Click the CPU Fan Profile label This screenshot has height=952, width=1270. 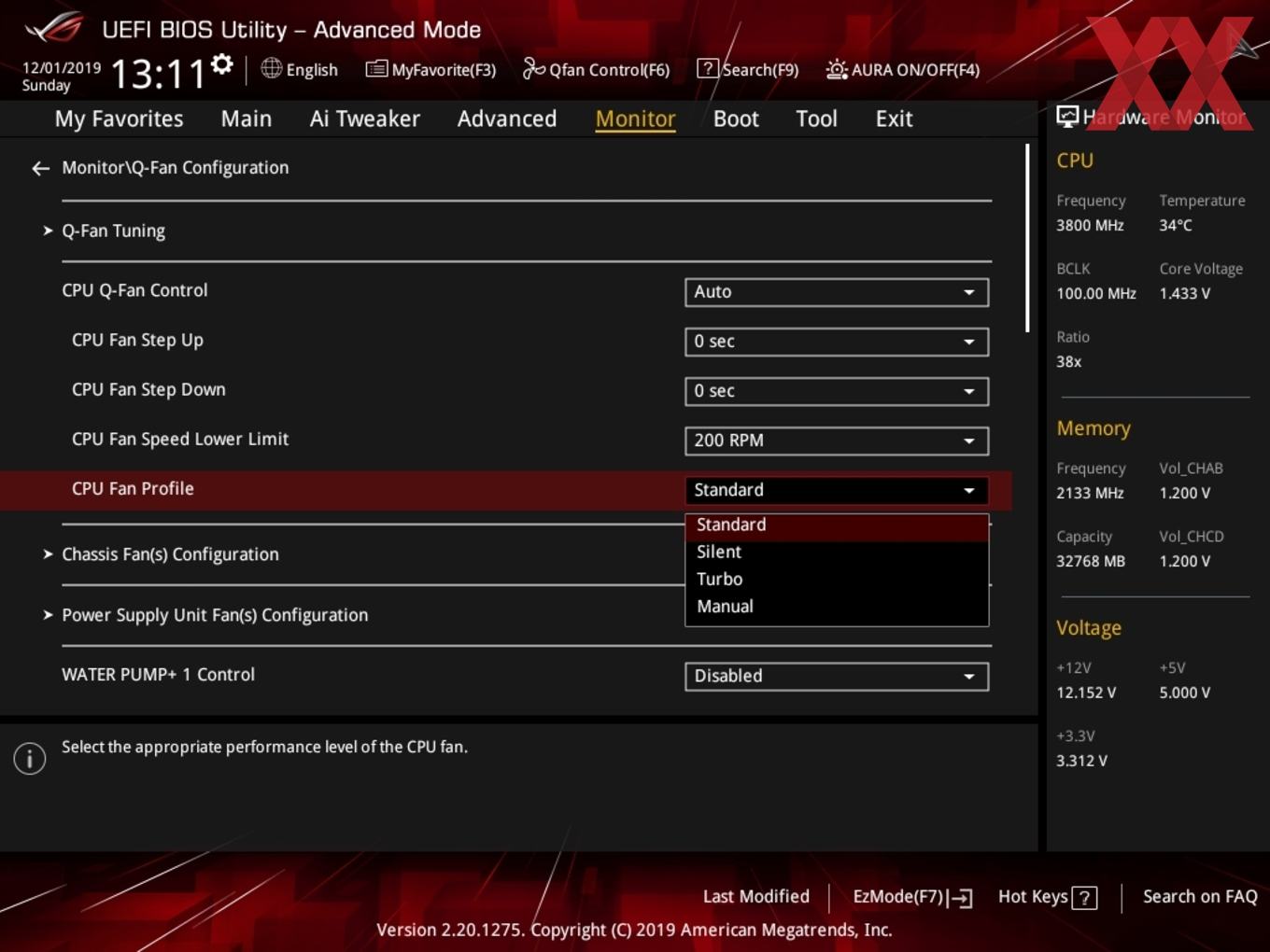[x=133, y=489]
